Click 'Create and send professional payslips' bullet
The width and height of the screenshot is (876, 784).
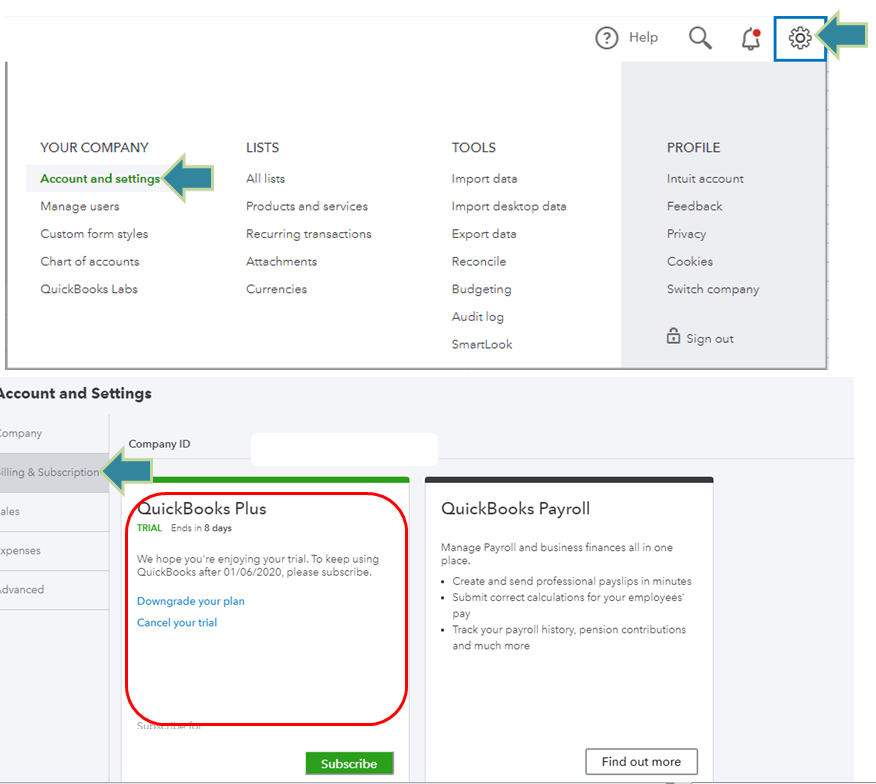572,581
